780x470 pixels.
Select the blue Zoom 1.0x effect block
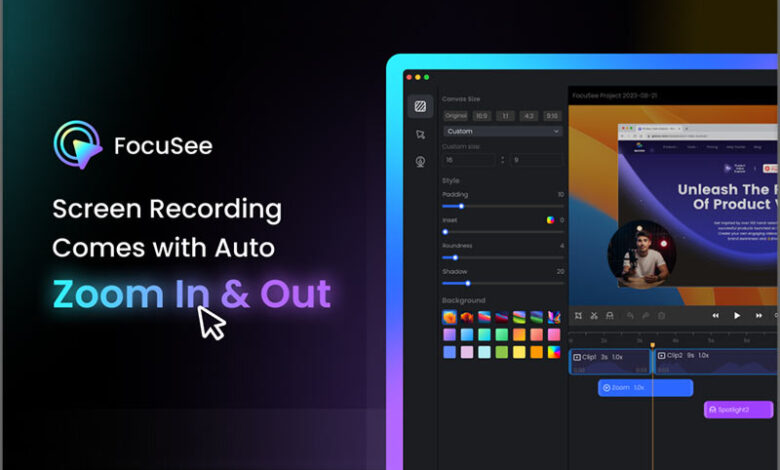pyautogui.click(x=645, y=387)
